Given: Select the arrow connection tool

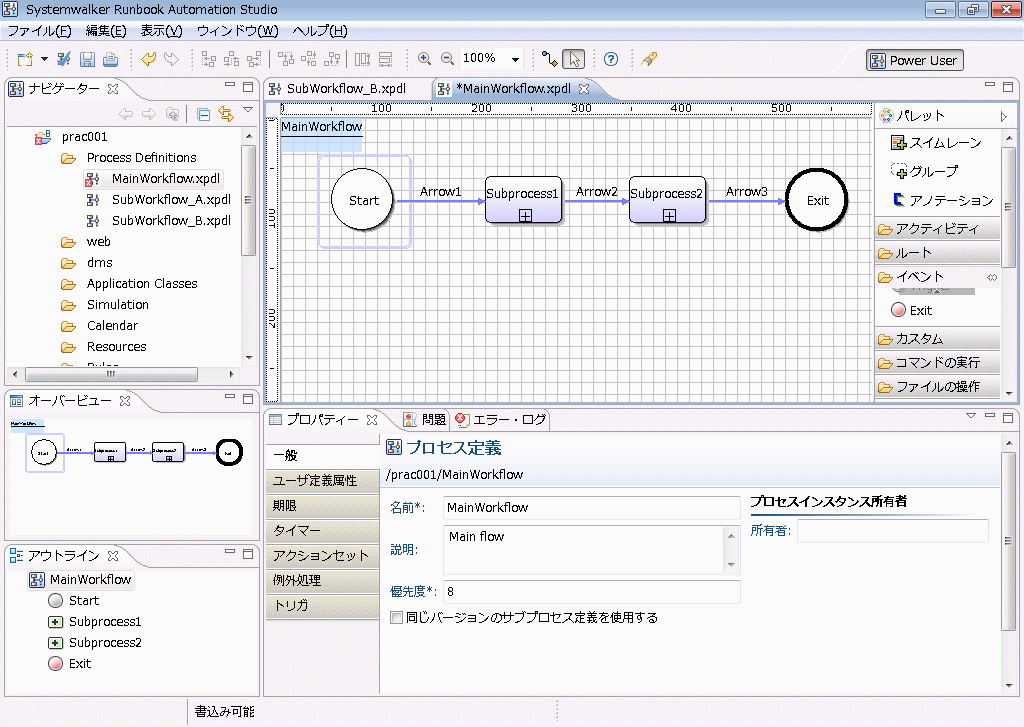Looking at the screenshot, I should [x=549, y=59].
